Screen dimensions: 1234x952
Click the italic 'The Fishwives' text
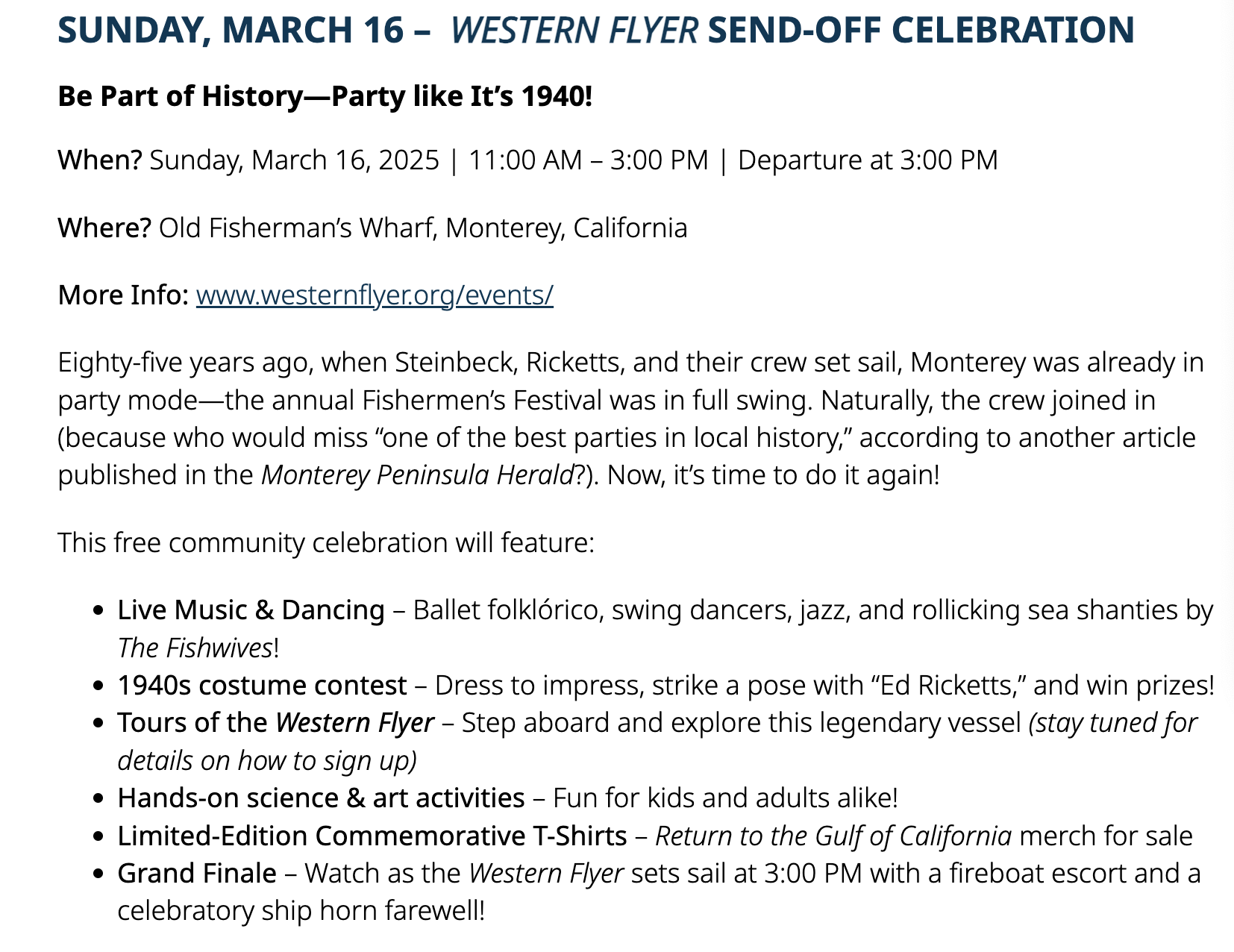195,648
